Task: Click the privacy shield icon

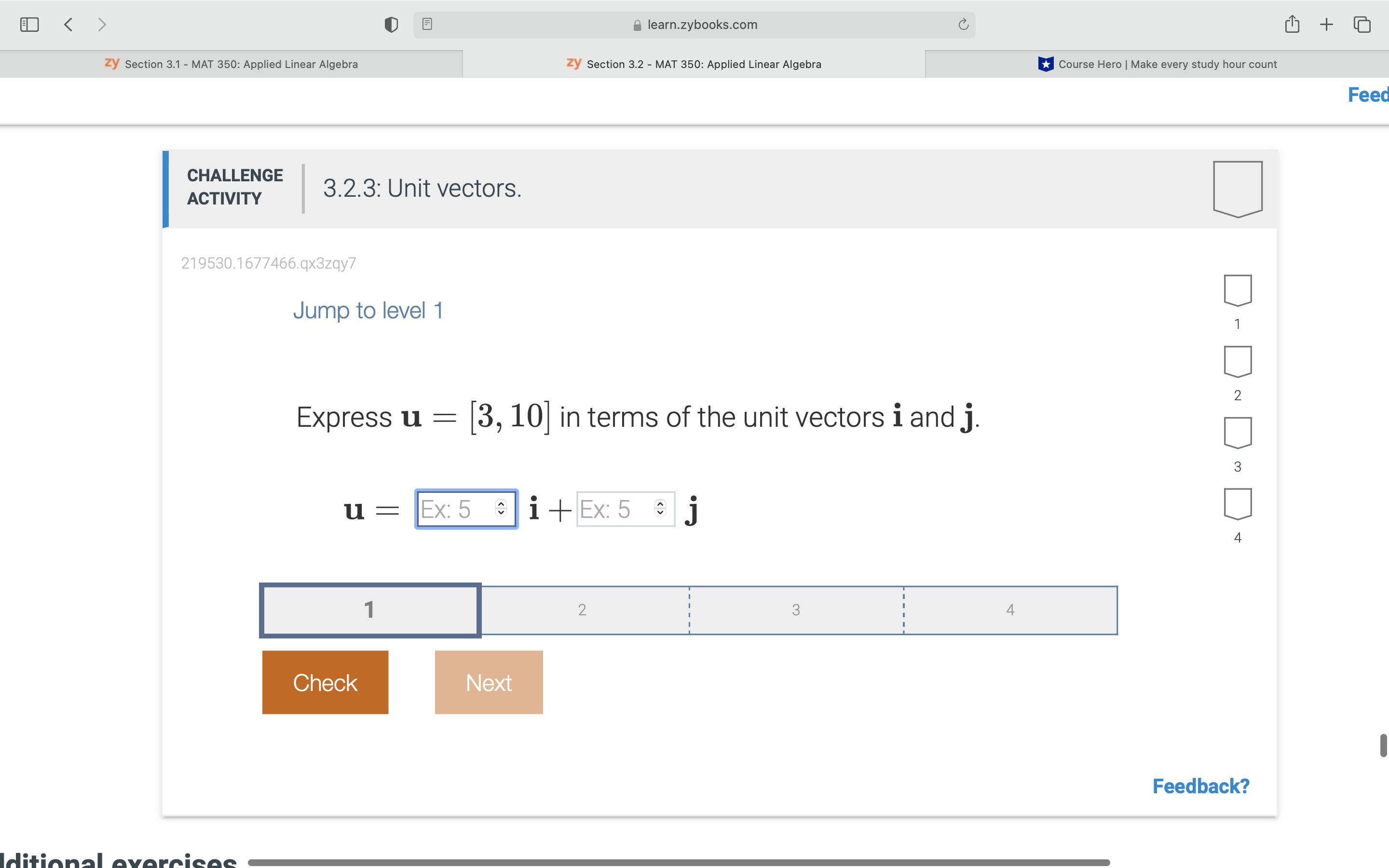Action: point(391,25)
